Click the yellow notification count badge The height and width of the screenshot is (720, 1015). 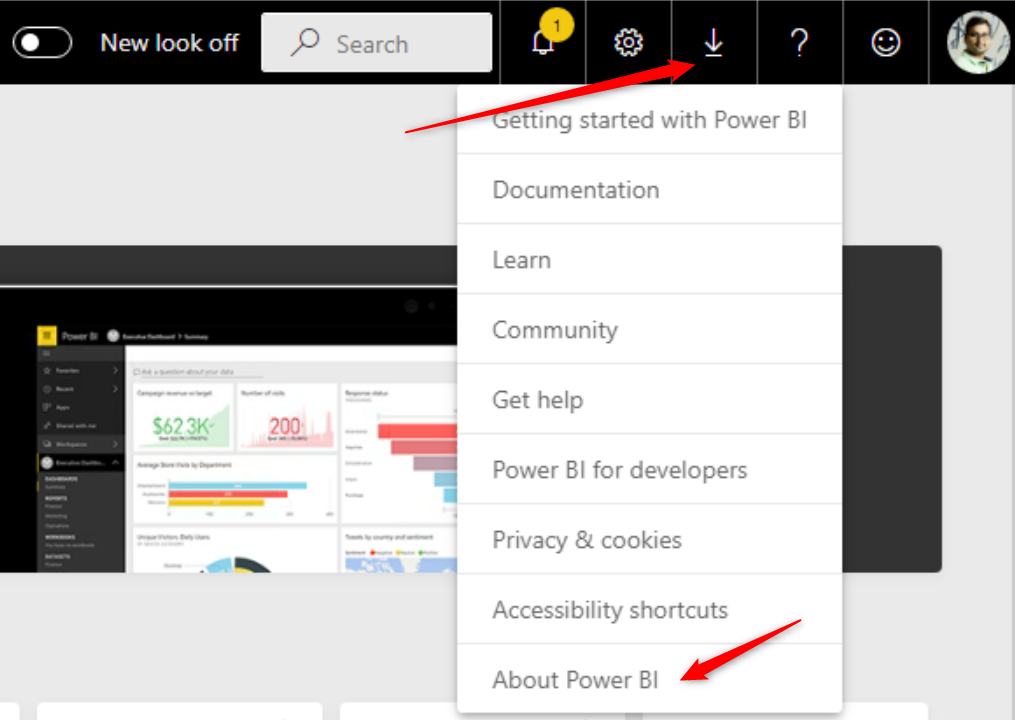coord(557,23)
